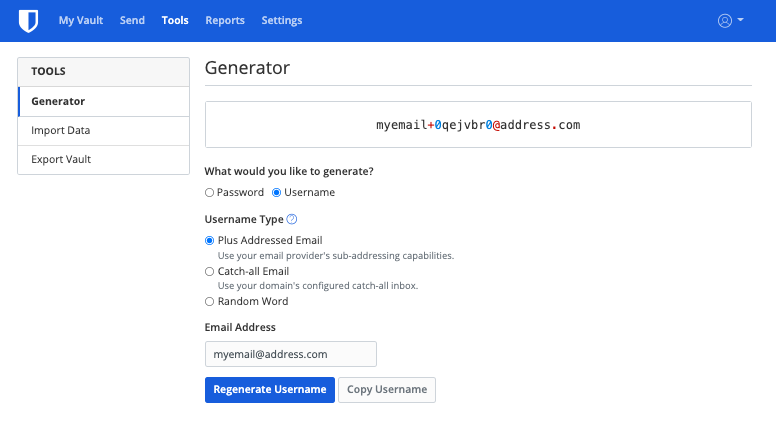The width and height of the screenshot is (776, 421).
Task: Open the account profile icon menu
Action: [x=725, y=20]
